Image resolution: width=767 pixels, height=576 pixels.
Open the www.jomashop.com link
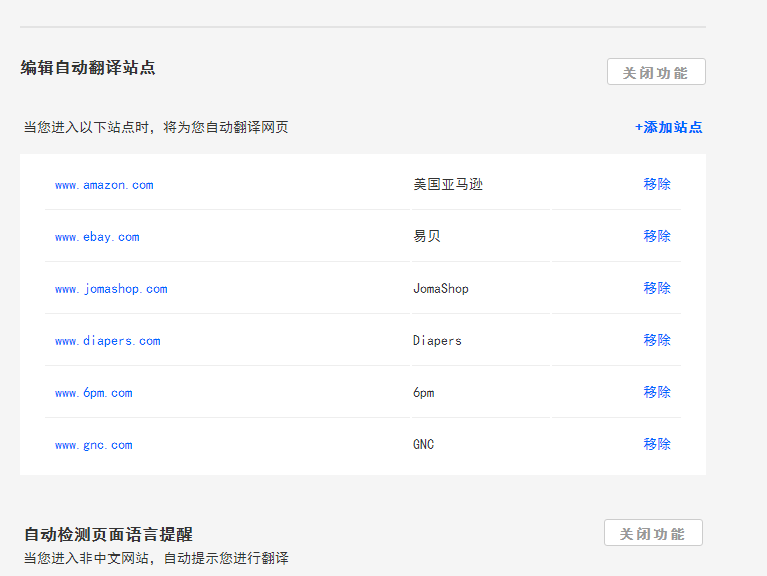tap(111, 289)
